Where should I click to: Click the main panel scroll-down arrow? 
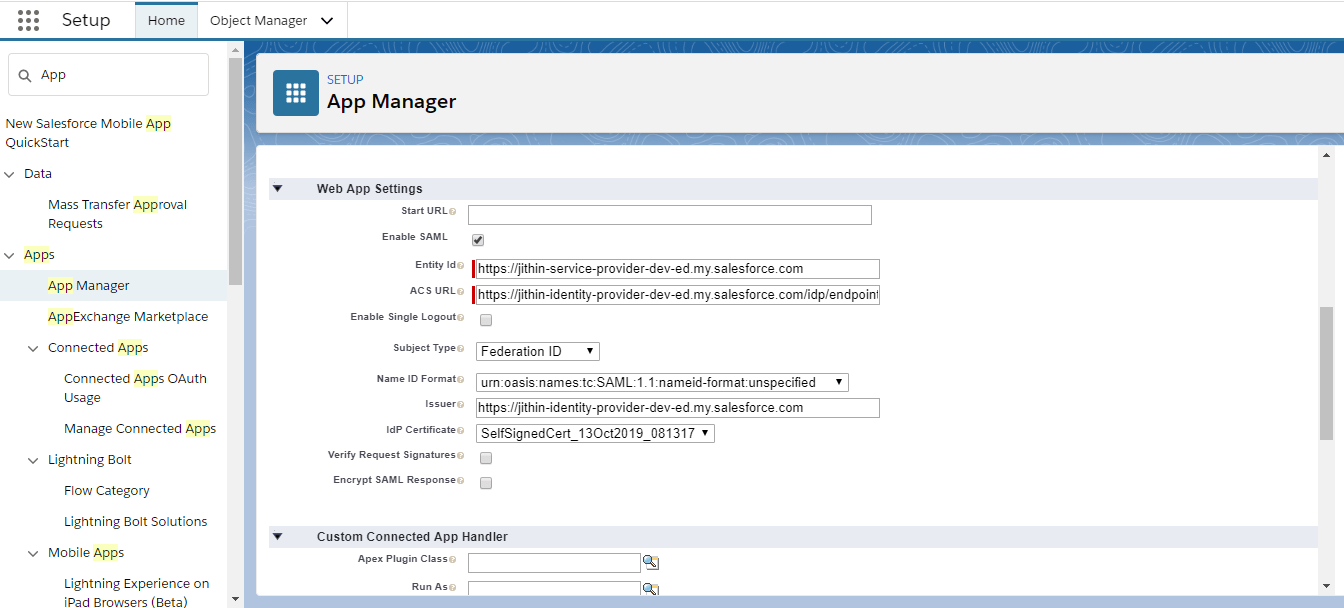pos(1327,586)
